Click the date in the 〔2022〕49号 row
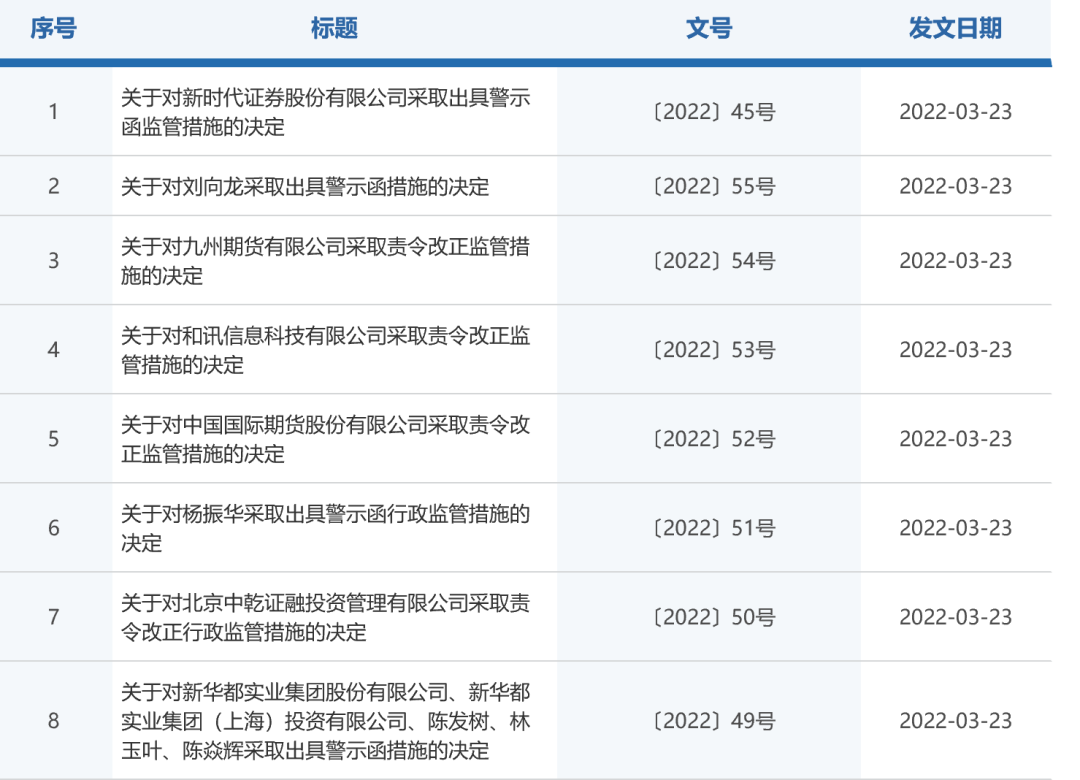The image size is (1080, 780). [955, 721]
